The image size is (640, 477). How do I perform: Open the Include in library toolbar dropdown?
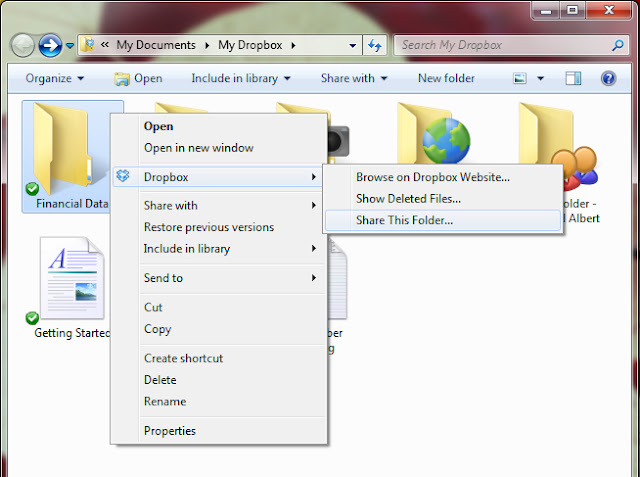pyautogui.click(x=241, y=78)
